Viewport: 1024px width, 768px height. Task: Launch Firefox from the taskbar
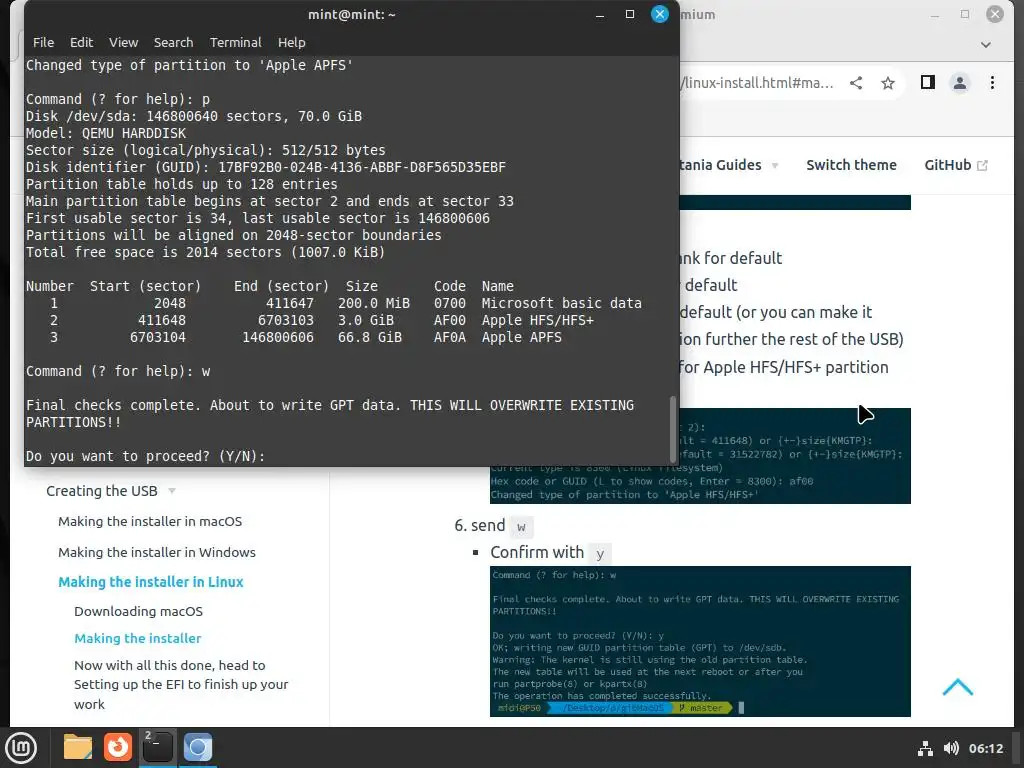click(118, 747)
